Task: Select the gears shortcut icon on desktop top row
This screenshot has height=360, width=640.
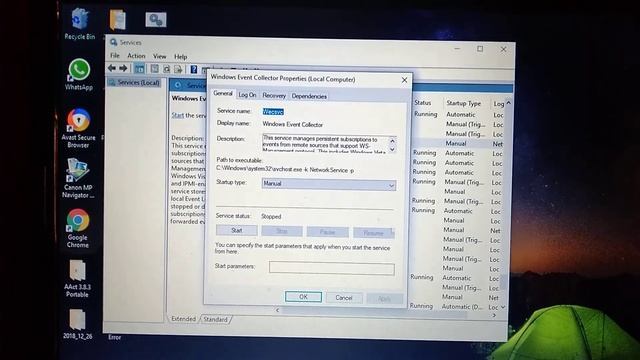Action: pos(156,20)
